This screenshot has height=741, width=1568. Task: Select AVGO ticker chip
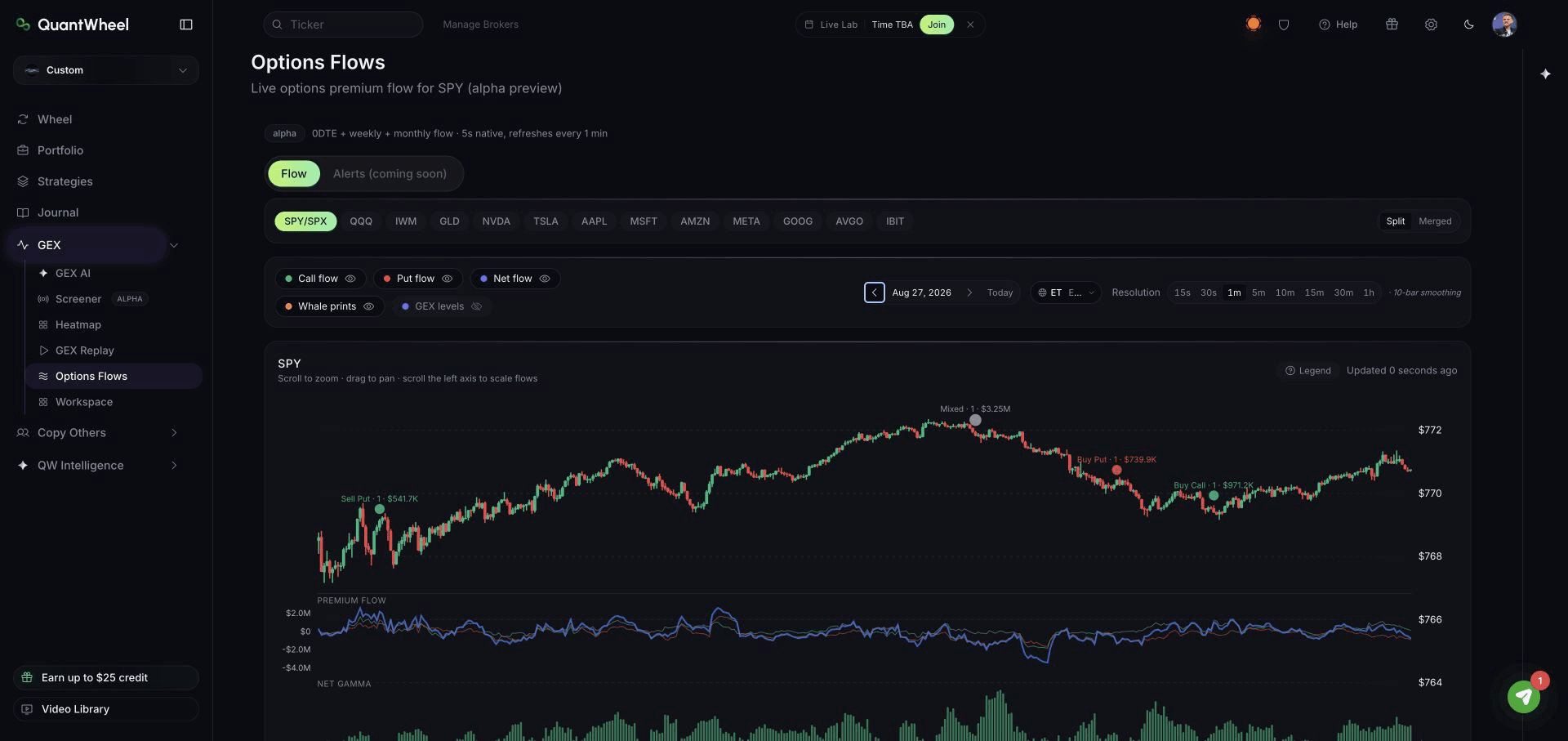coord(849,221)
